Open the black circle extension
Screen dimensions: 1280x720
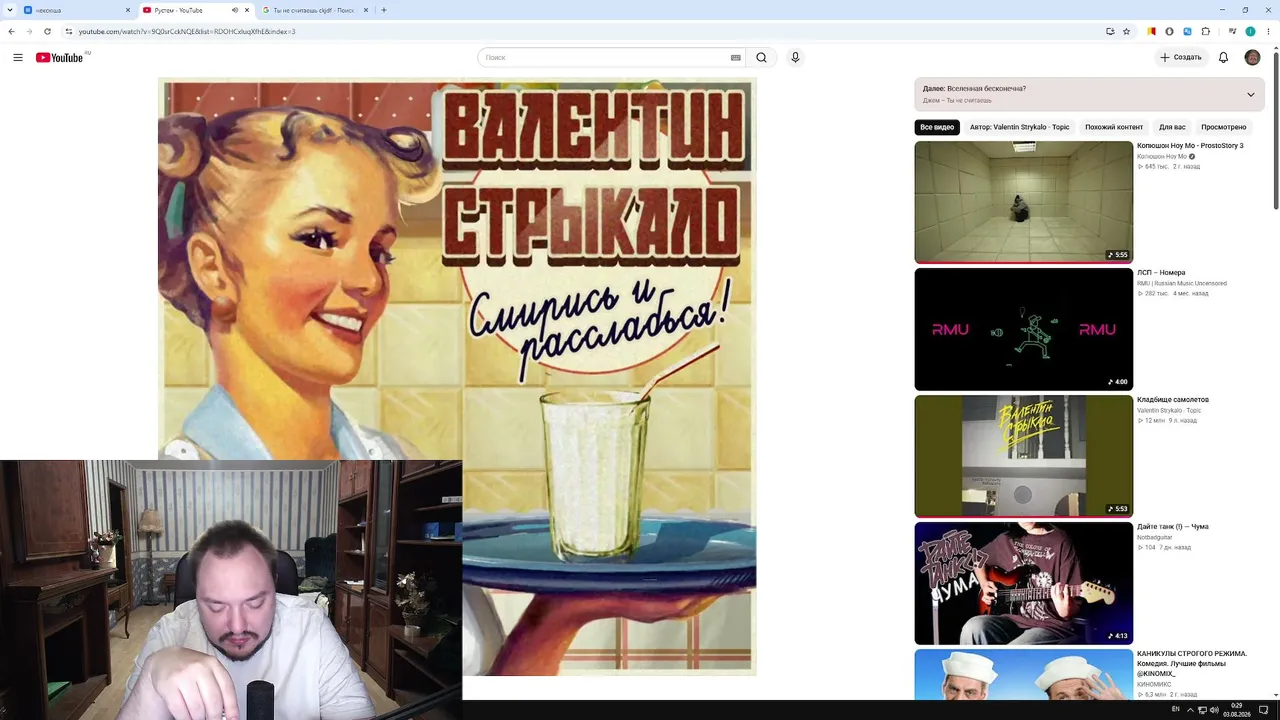[x=1169, y=31]
